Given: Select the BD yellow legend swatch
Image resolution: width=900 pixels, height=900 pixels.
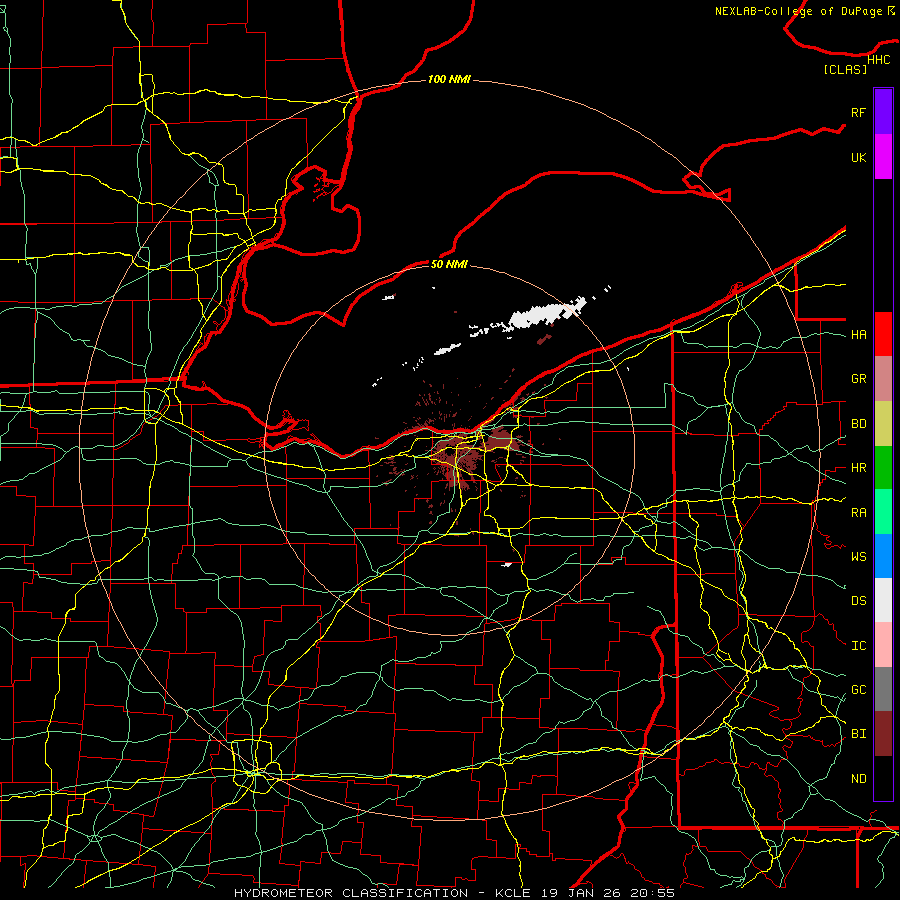Looking at the screenshot, I should click(883, 424).
